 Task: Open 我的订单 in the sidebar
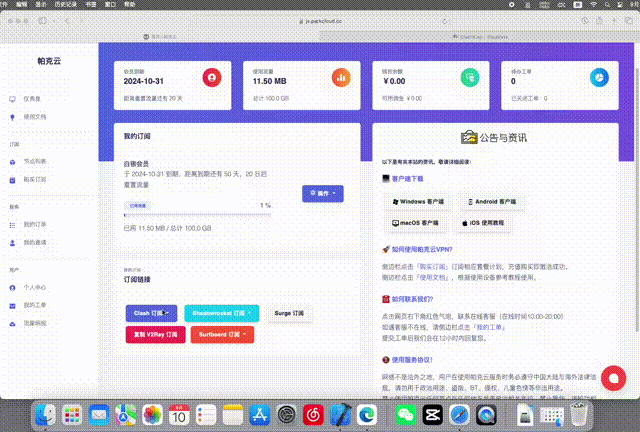35,224
